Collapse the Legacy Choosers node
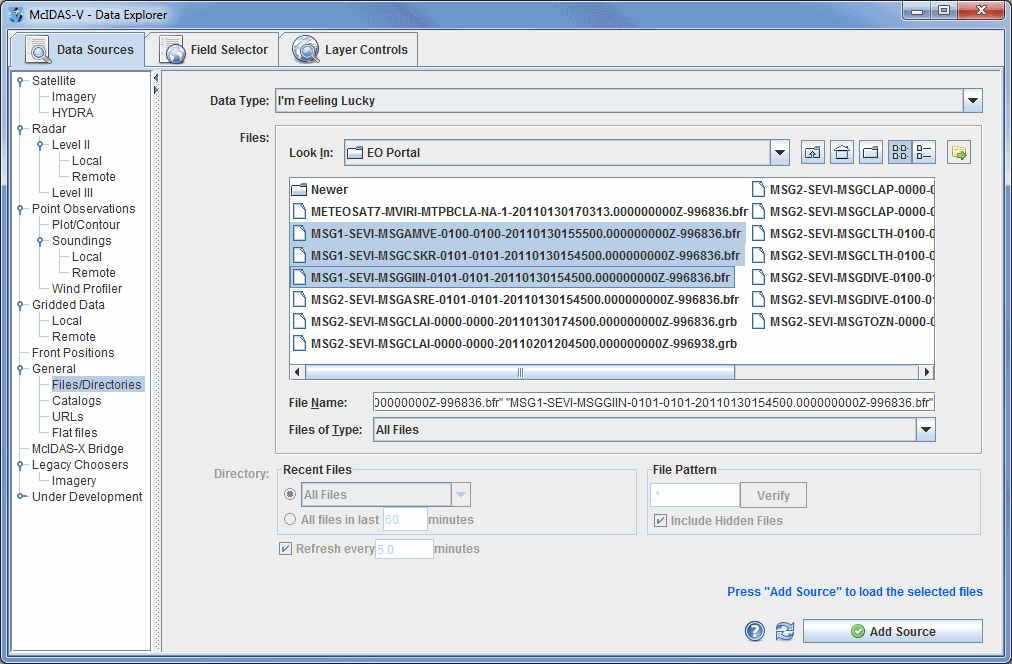This screenshot has width=1012, height=664. tap(21, 465)
